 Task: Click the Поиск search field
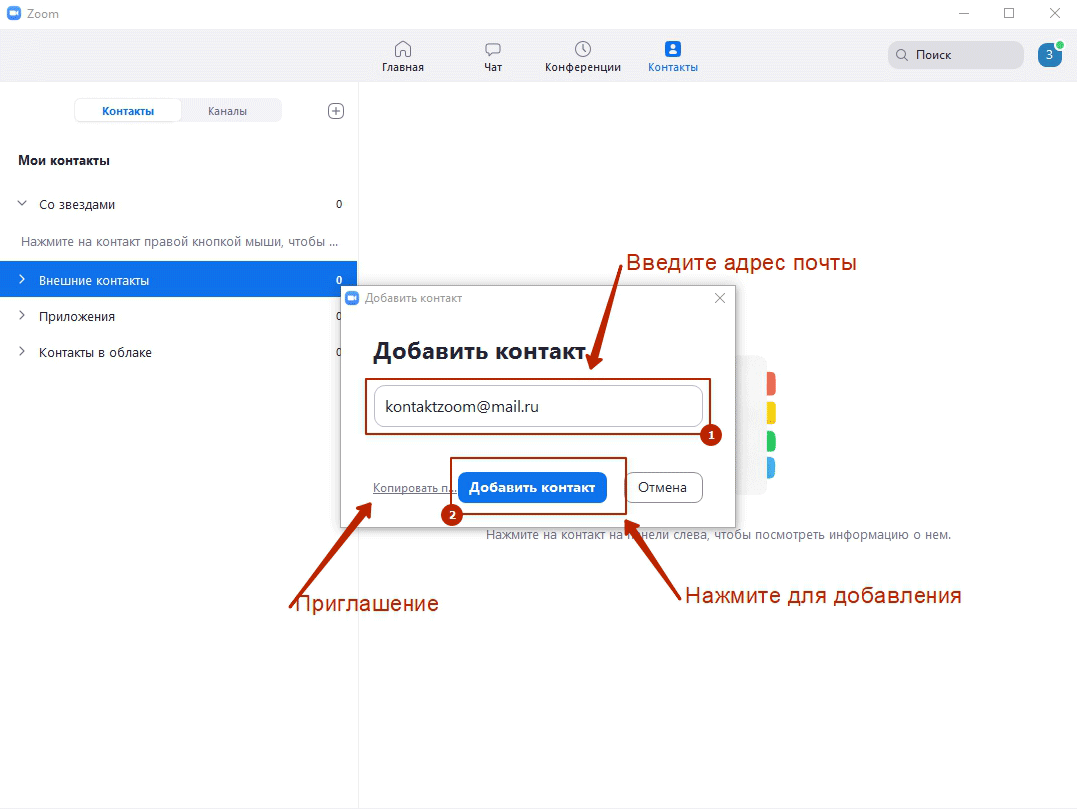tap(955, 55)
